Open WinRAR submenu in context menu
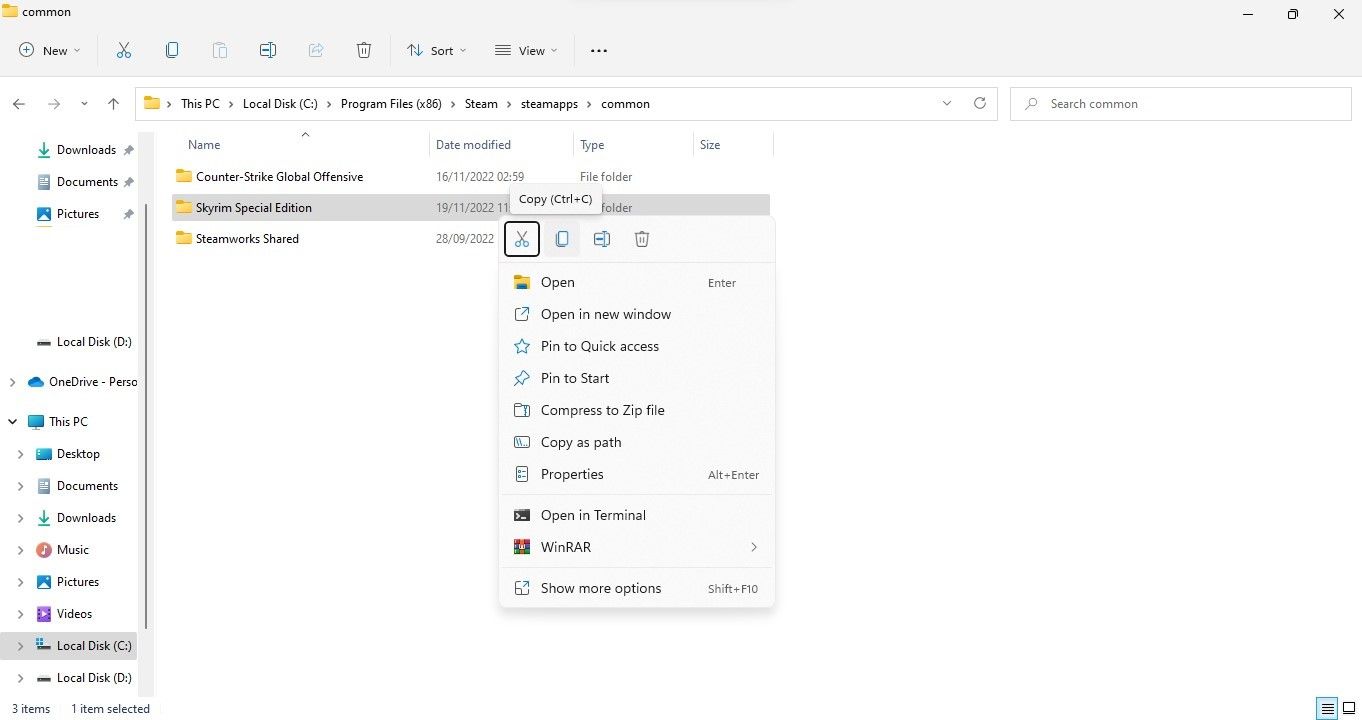Image resolution: width=1362 pixels, height=720 pixels. [636, 547]
